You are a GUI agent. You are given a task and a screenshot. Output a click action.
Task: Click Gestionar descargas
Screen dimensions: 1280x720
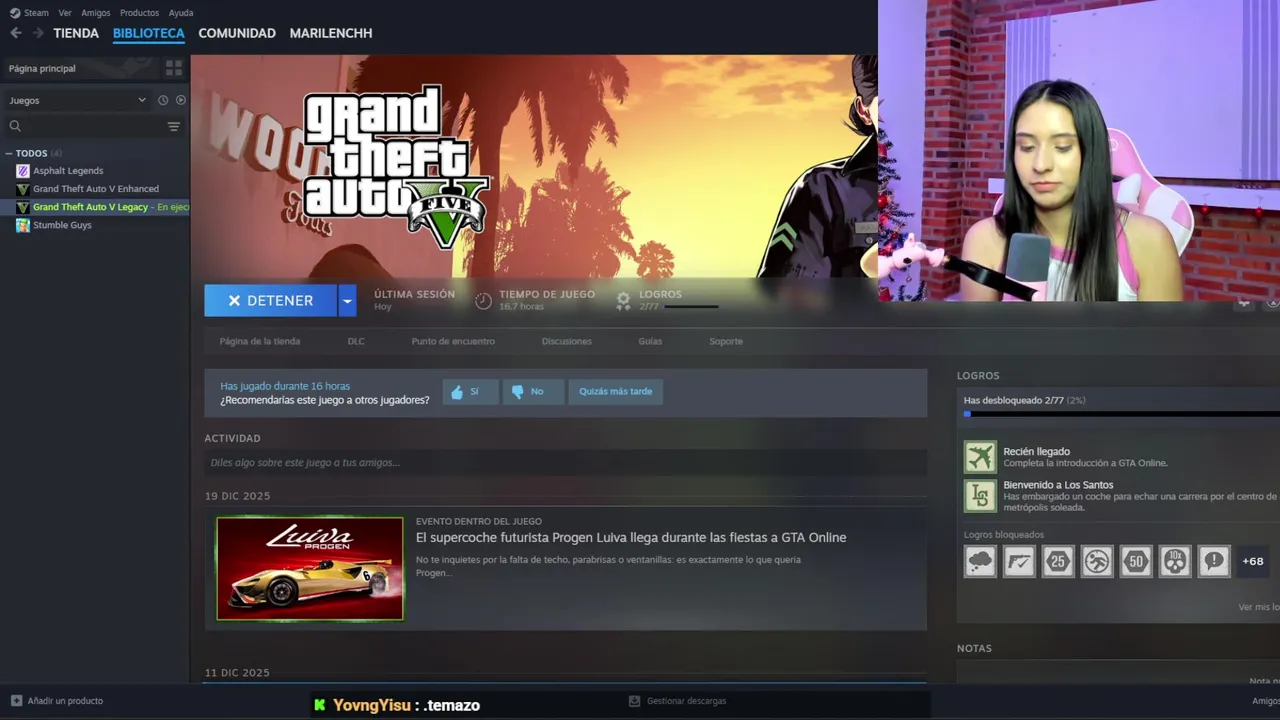pyautogui.click(x=678, y=701)
